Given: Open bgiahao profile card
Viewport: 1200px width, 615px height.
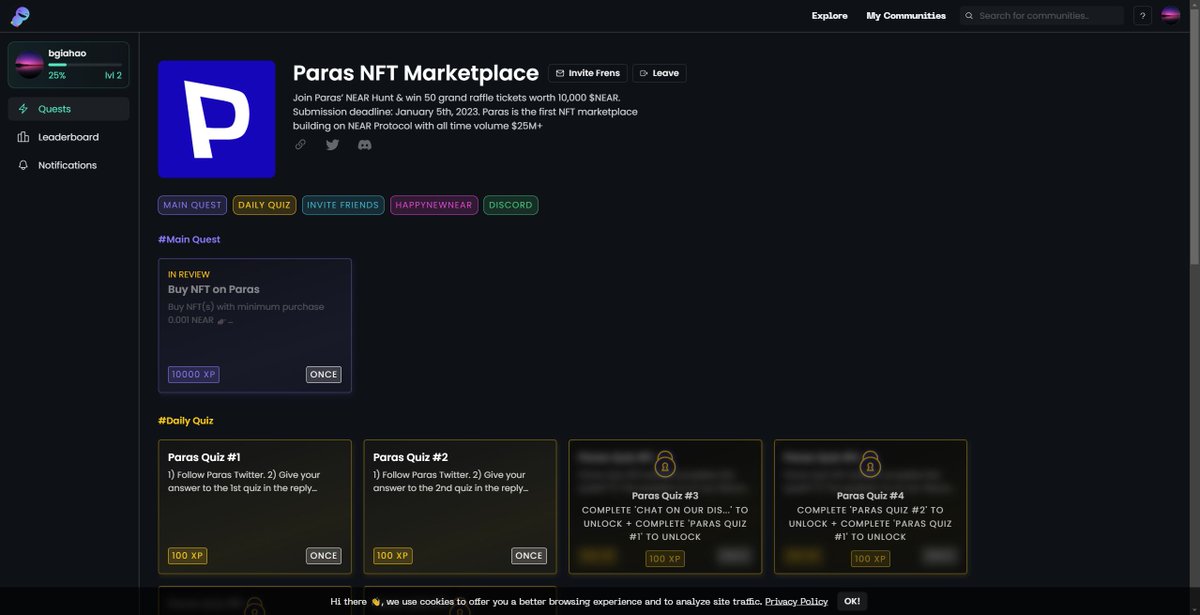Looking at the screenshot, I should click(69, 65).
